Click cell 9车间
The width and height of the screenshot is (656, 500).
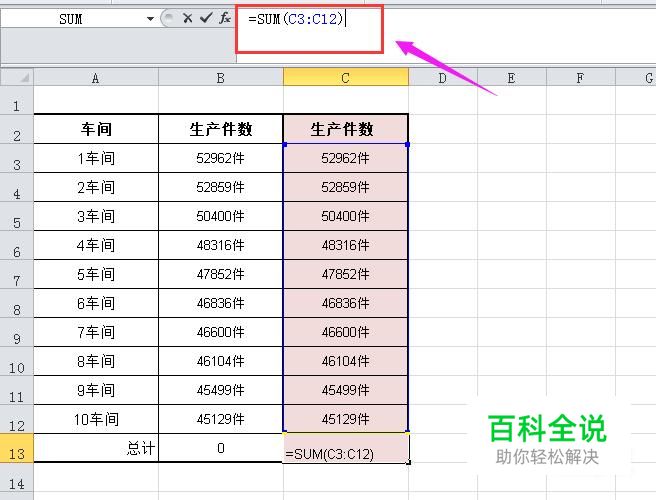click(96, 390)
